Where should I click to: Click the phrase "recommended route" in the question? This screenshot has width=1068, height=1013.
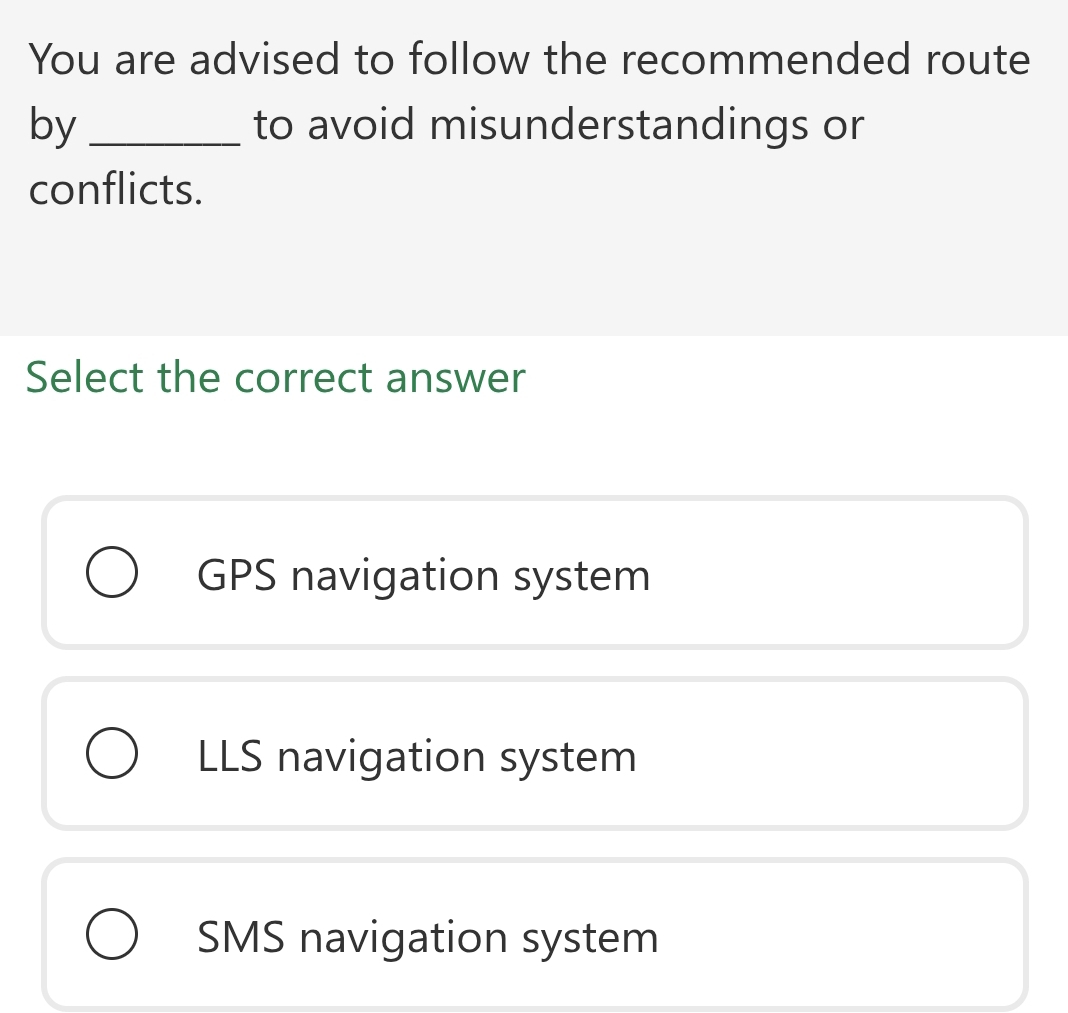[826, 59]
